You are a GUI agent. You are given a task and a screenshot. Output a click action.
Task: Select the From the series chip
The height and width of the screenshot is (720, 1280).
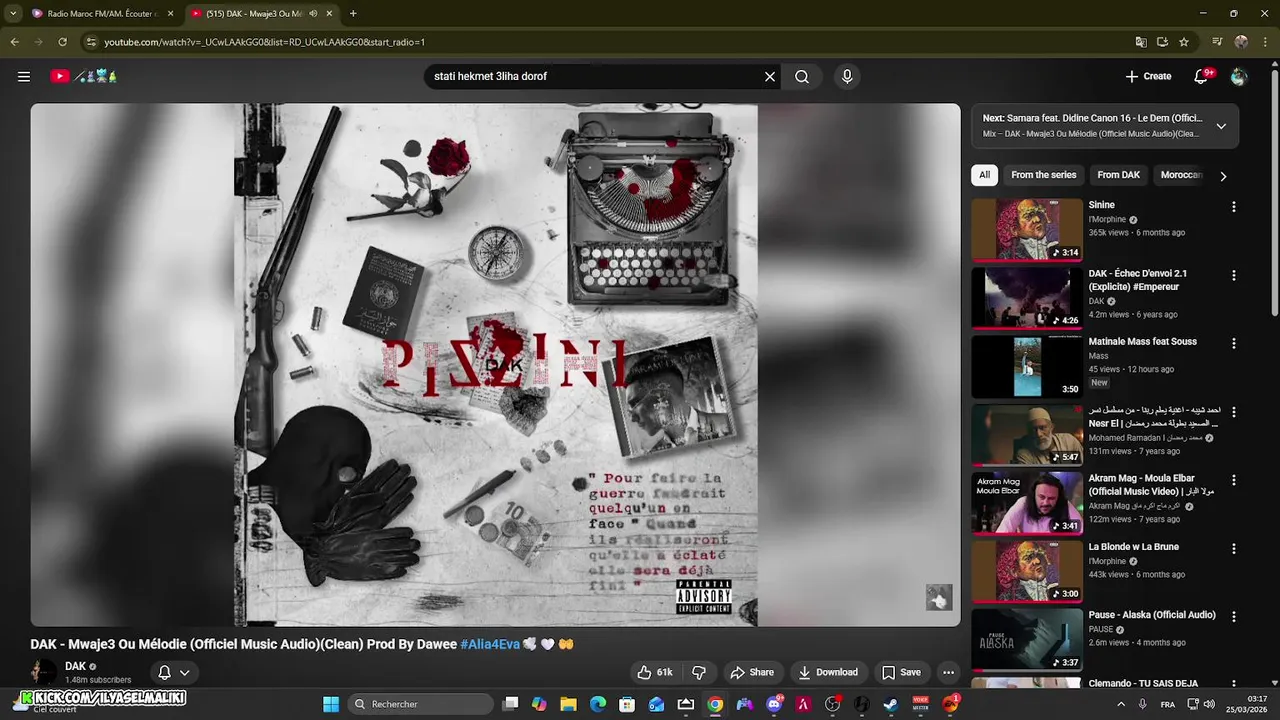coord(1043,175)
